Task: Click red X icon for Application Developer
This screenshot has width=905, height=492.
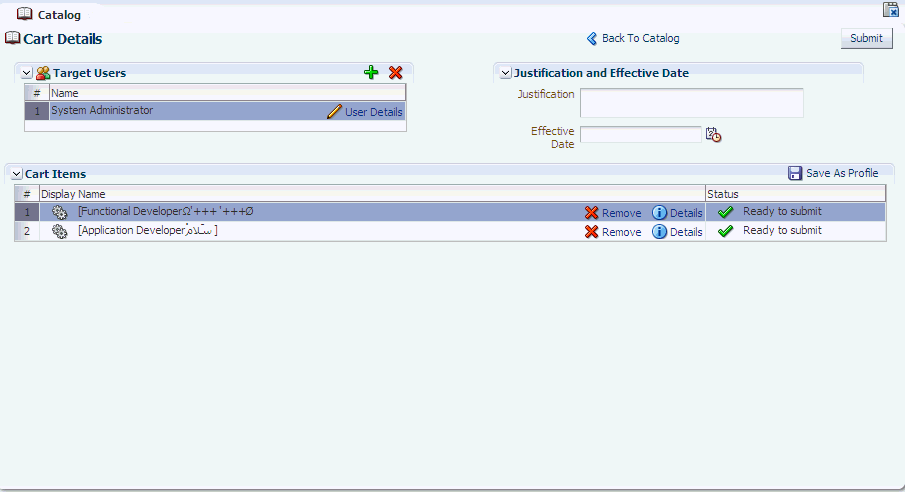Action: [592, 232]
